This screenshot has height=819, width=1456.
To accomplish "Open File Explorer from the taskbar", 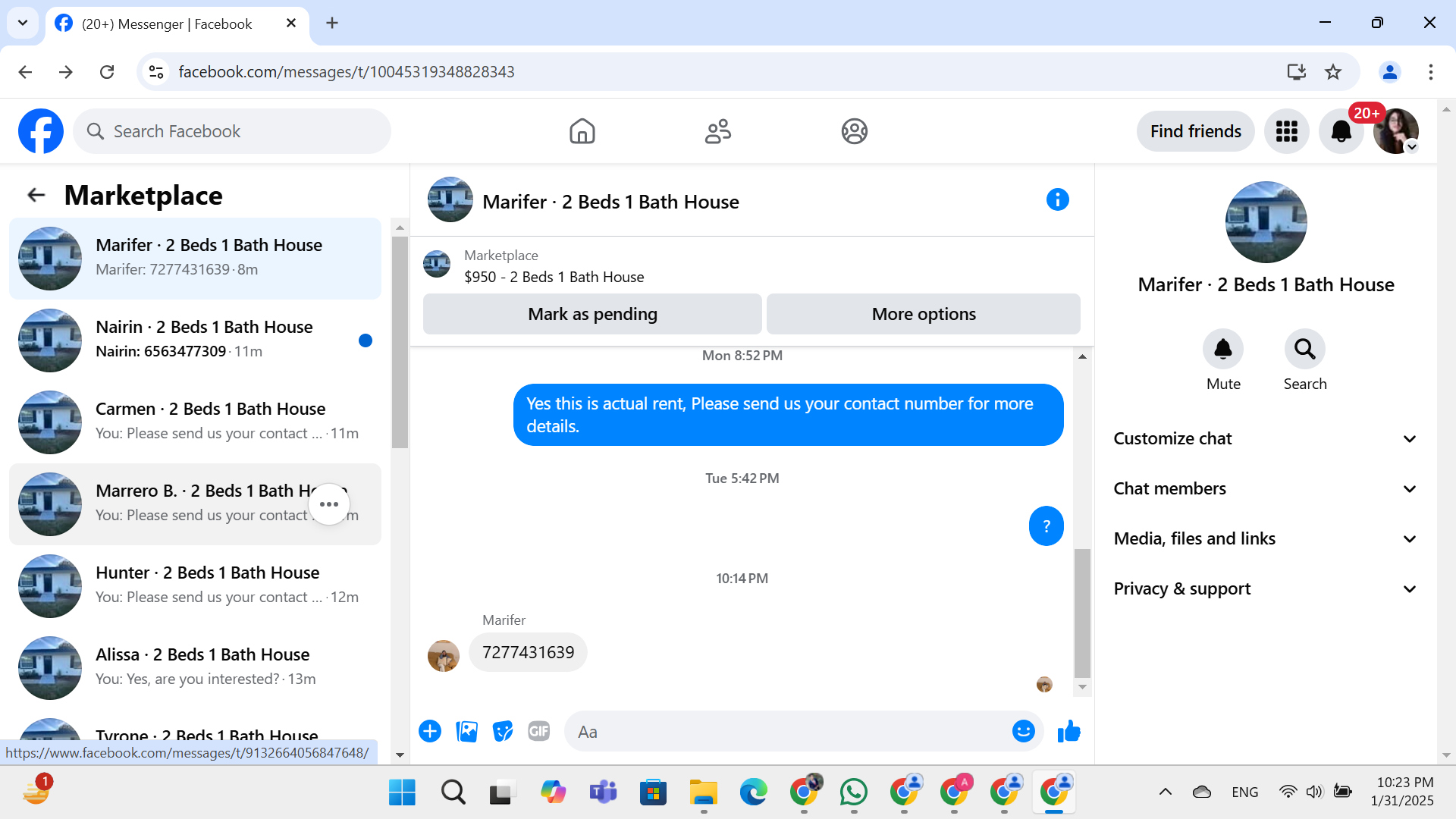I will point(704,792).
